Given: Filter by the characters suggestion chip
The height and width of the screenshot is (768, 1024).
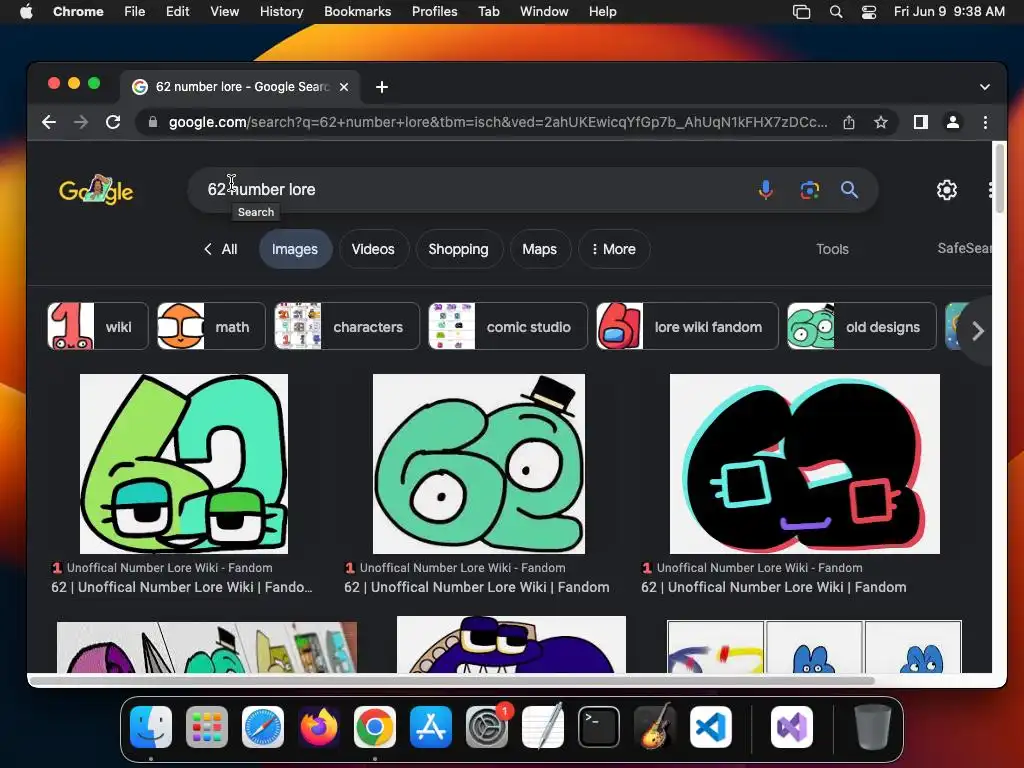Looking at the screenshot, I should (347, 326).
